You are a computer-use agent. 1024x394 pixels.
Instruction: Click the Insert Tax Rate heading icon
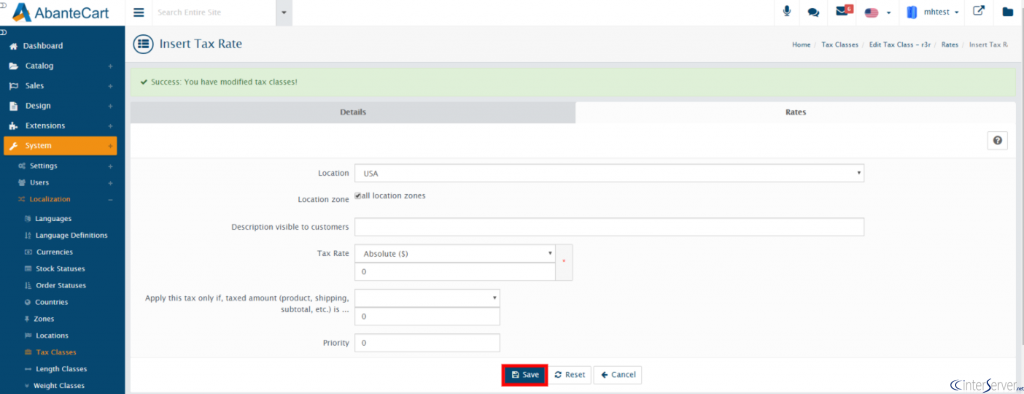coord(142,44)
